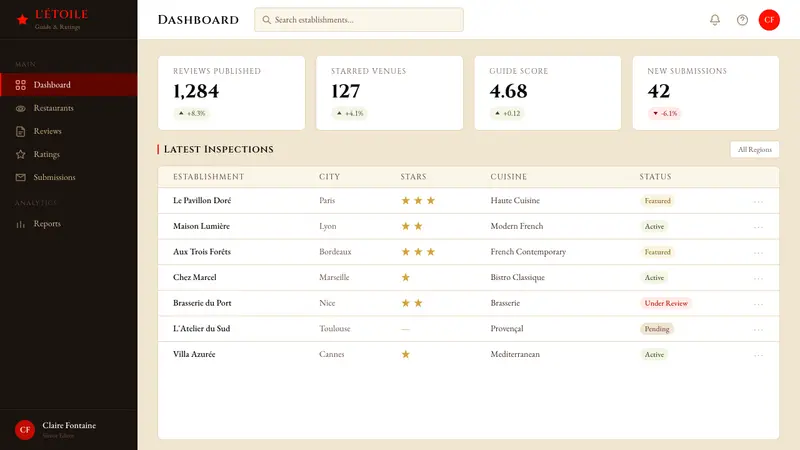The width and height of the screenshot is (800, 450).
Task: Open notifications bell icon
Action: (x=715, y=20)
